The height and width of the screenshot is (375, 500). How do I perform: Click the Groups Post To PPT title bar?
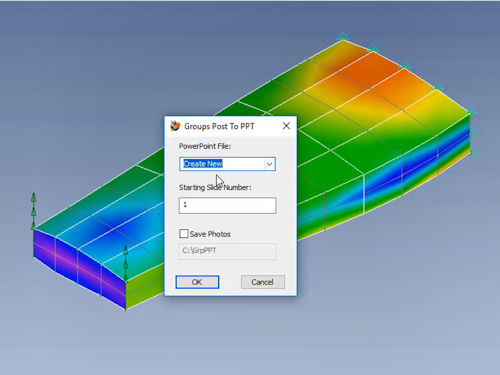(230, 126)
